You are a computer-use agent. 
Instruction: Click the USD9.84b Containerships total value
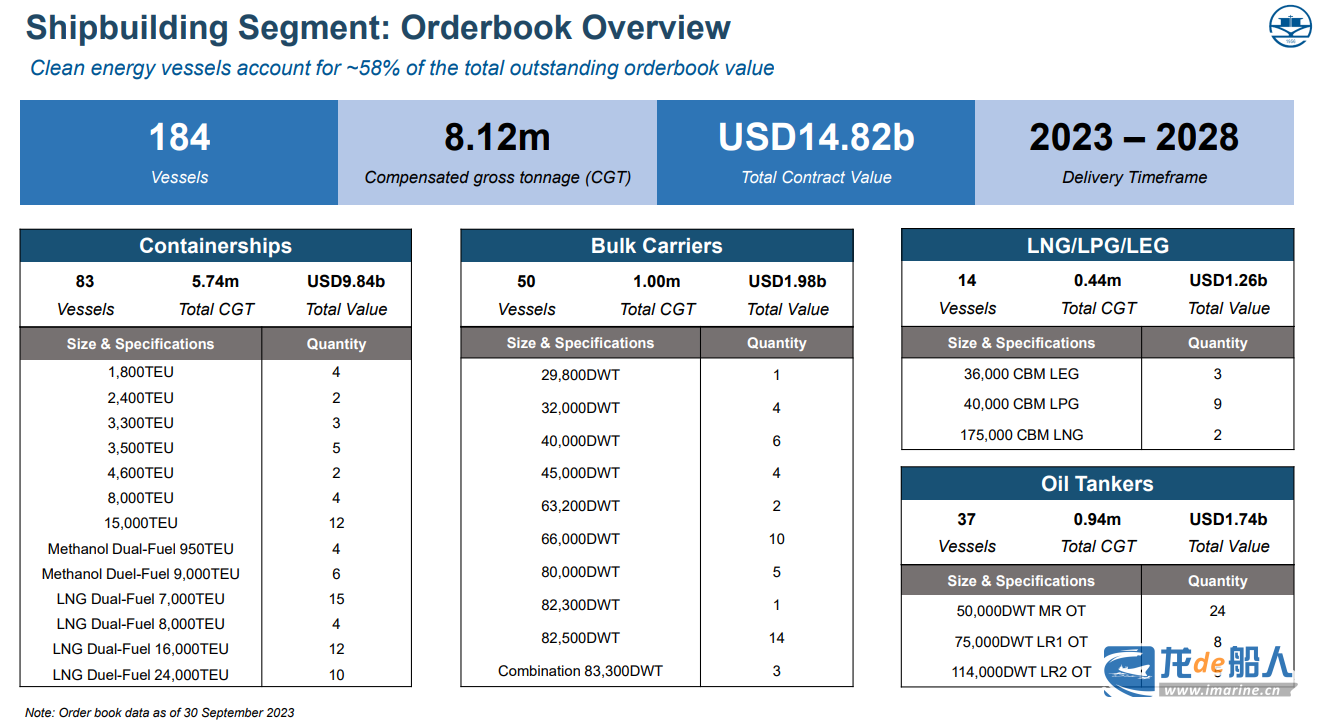(346, 282)
